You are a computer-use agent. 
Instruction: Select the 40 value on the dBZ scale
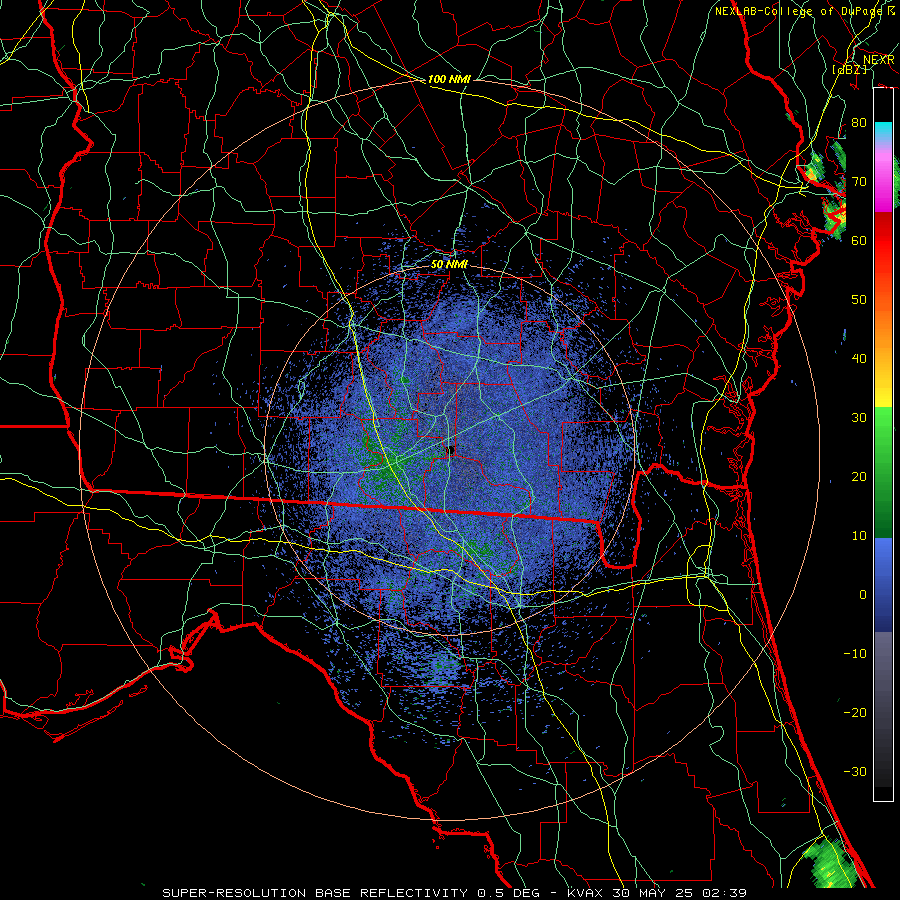click(x=859, y=359)
